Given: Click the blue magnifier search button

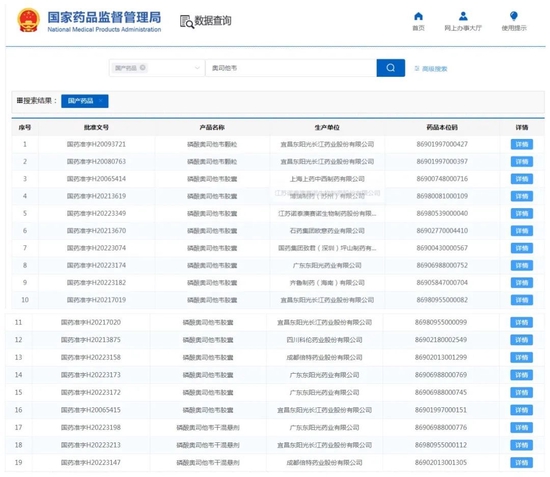Looking at the screenshot, I should coord(391,68).
